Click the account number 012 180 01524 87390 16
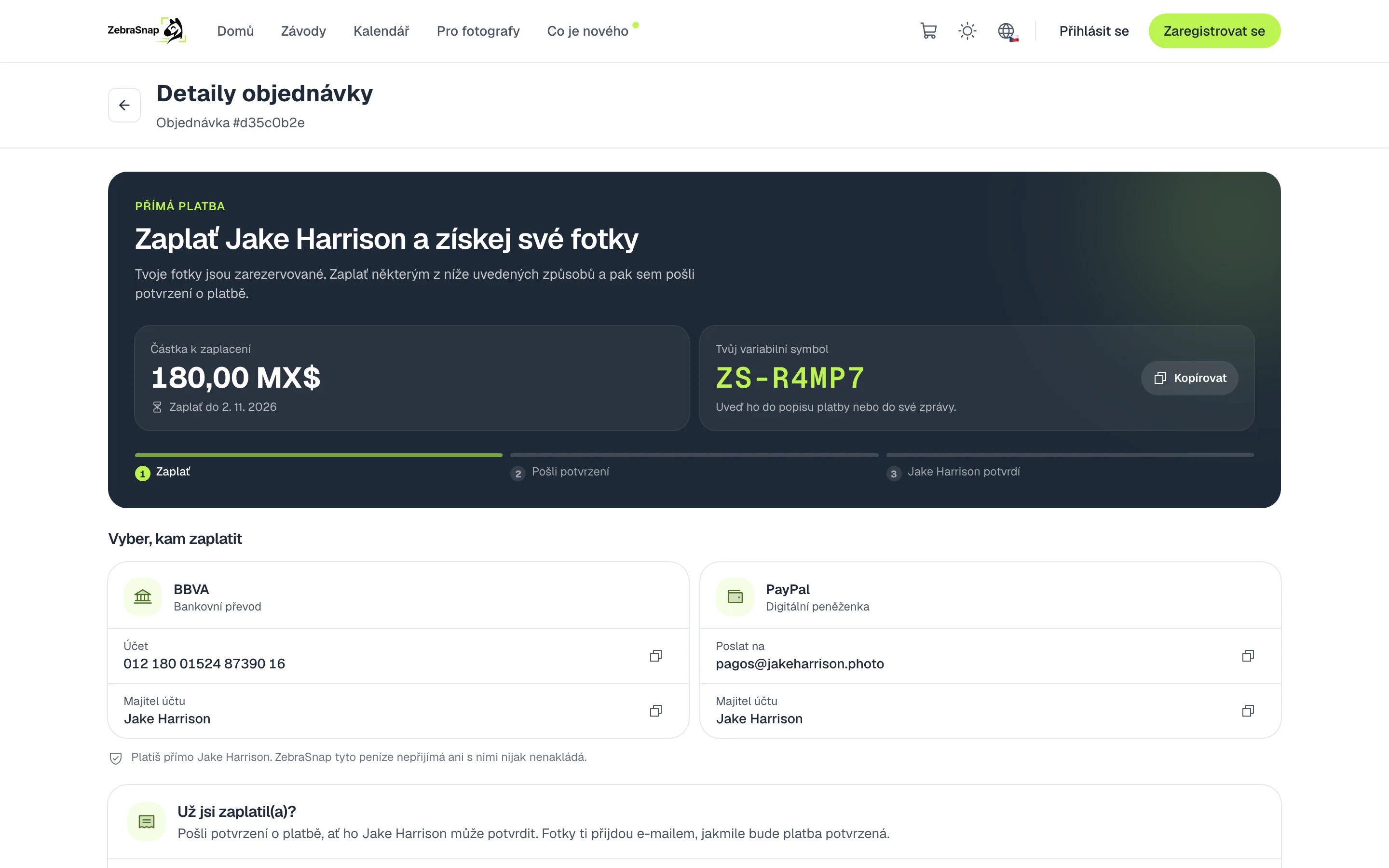The image size is (1389, 868). pyautogui.click(x=204, y=664)
